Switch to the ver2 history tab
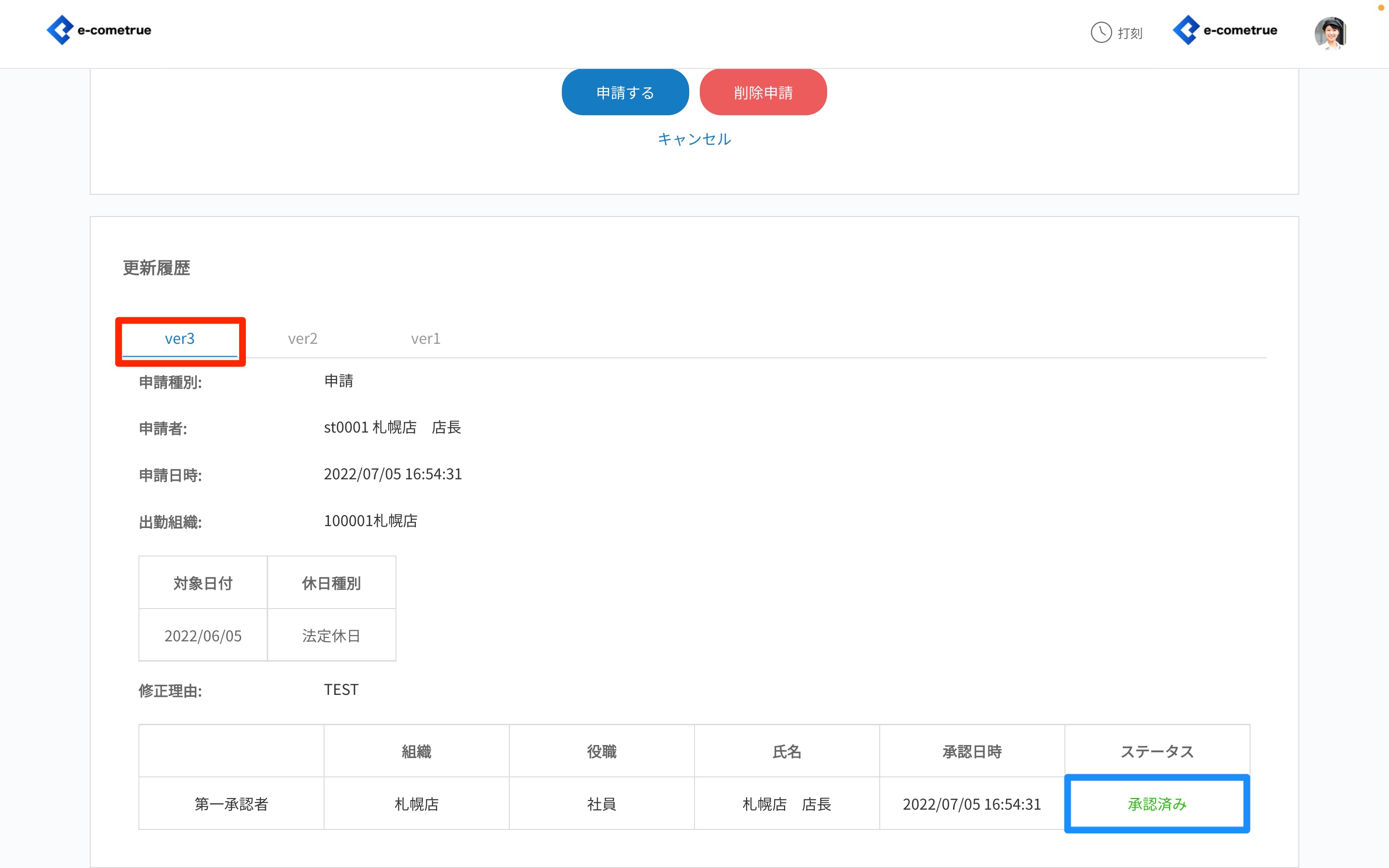The height and width of the screenshot is (868, 1389). (302, 339)
